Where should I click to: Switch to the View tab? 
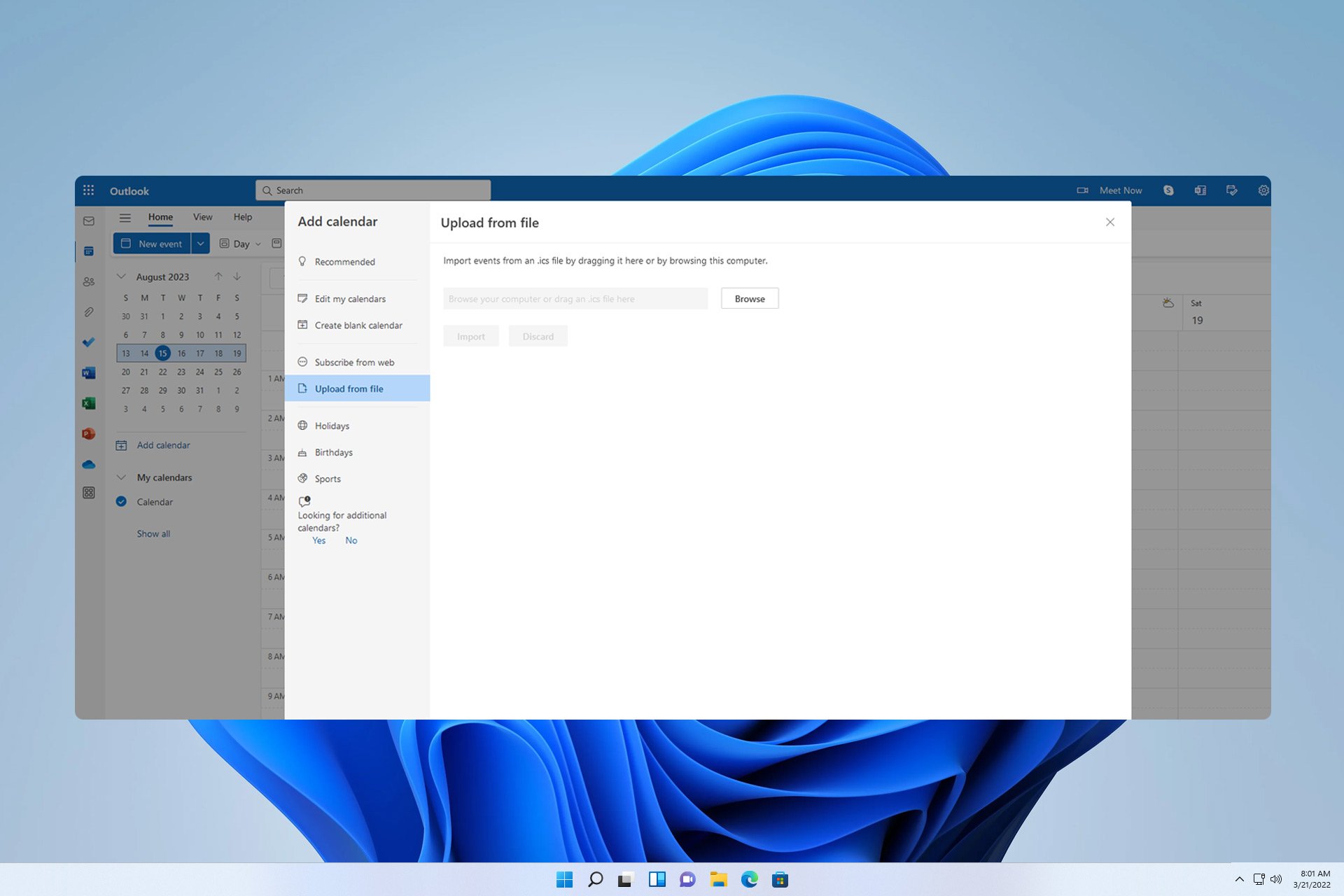[203, 217]
